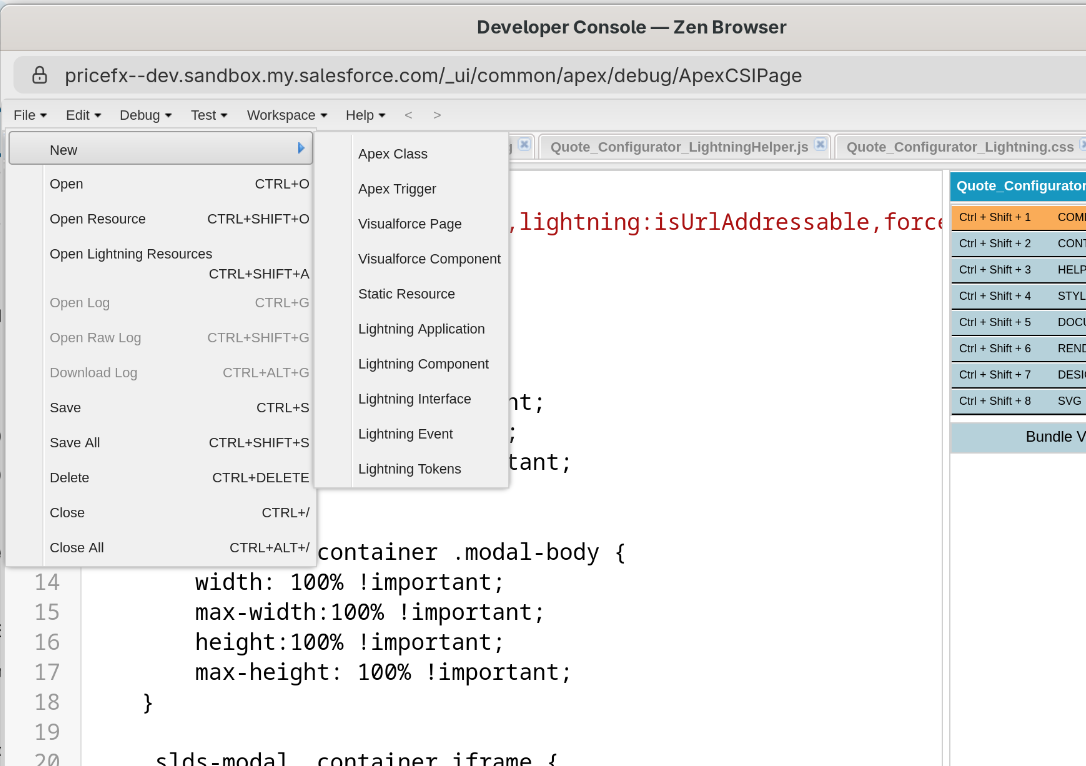Click Save All in File menu

75,443
